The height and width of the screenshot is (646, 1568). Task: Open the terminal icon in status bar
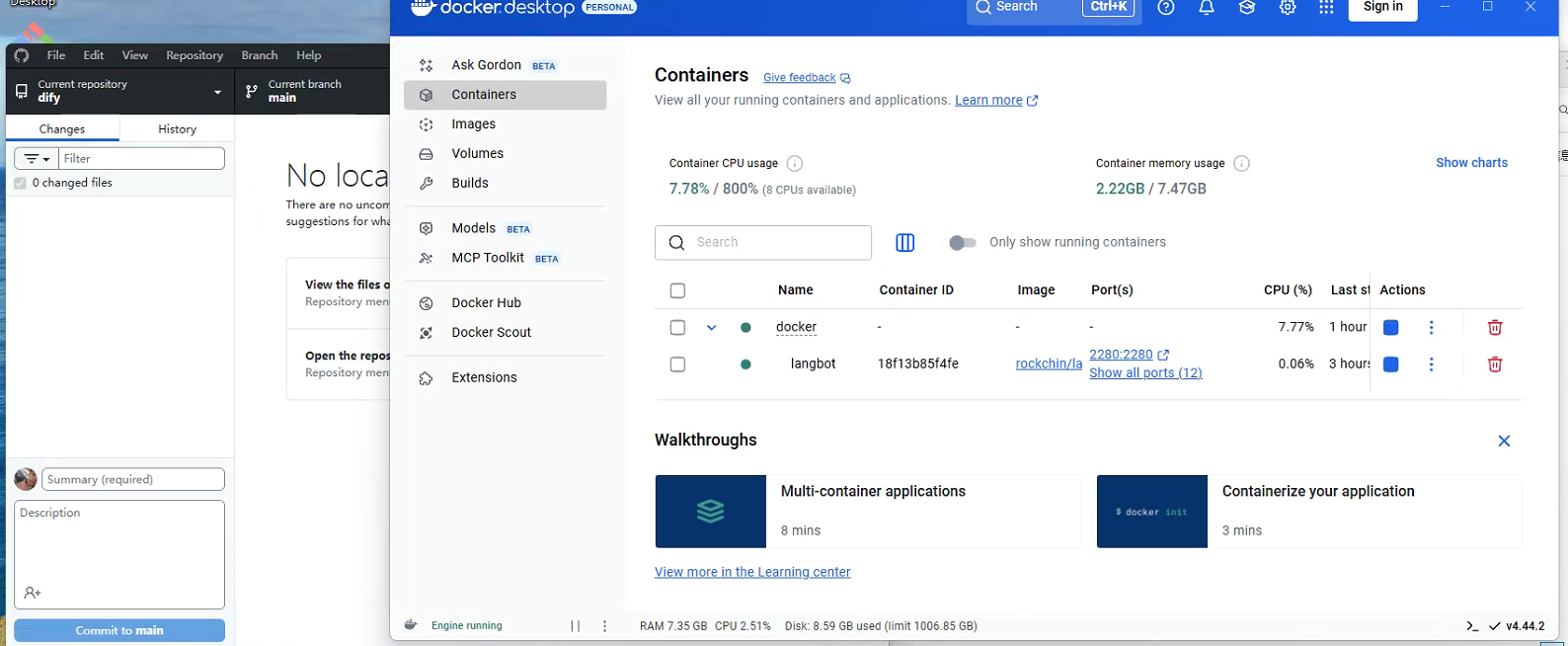coord(1472,626)
